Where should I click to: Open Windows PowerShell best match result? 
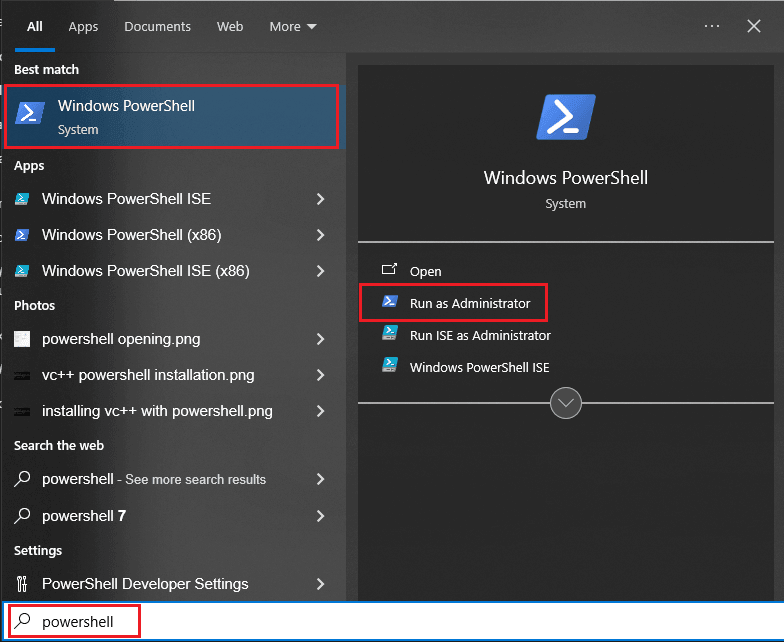(x=172, y=116)
